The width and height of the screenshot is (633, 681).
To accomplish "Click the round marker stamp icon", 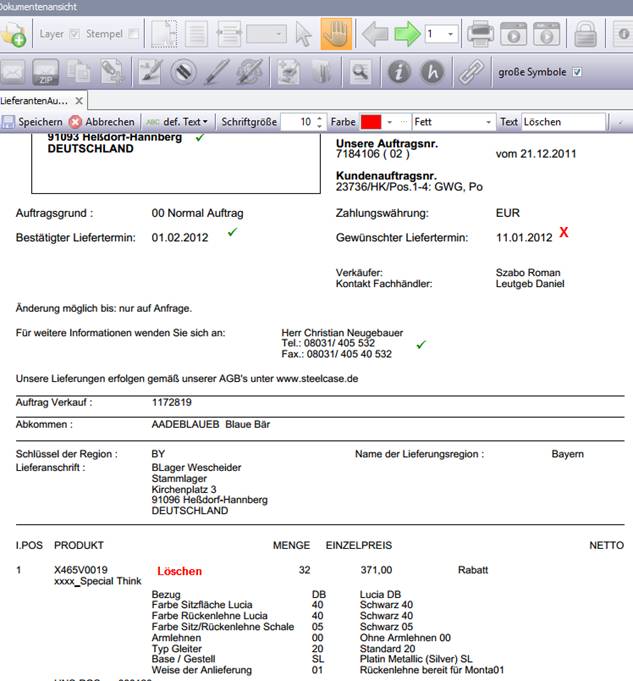I will click(183, 72).
